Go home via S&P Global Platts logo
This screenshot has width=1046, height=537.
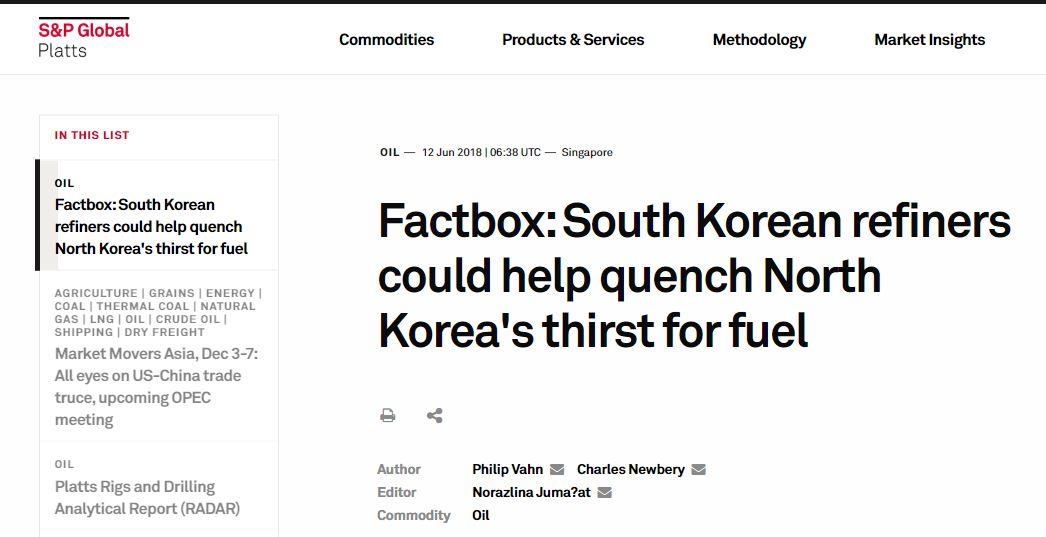83,39
